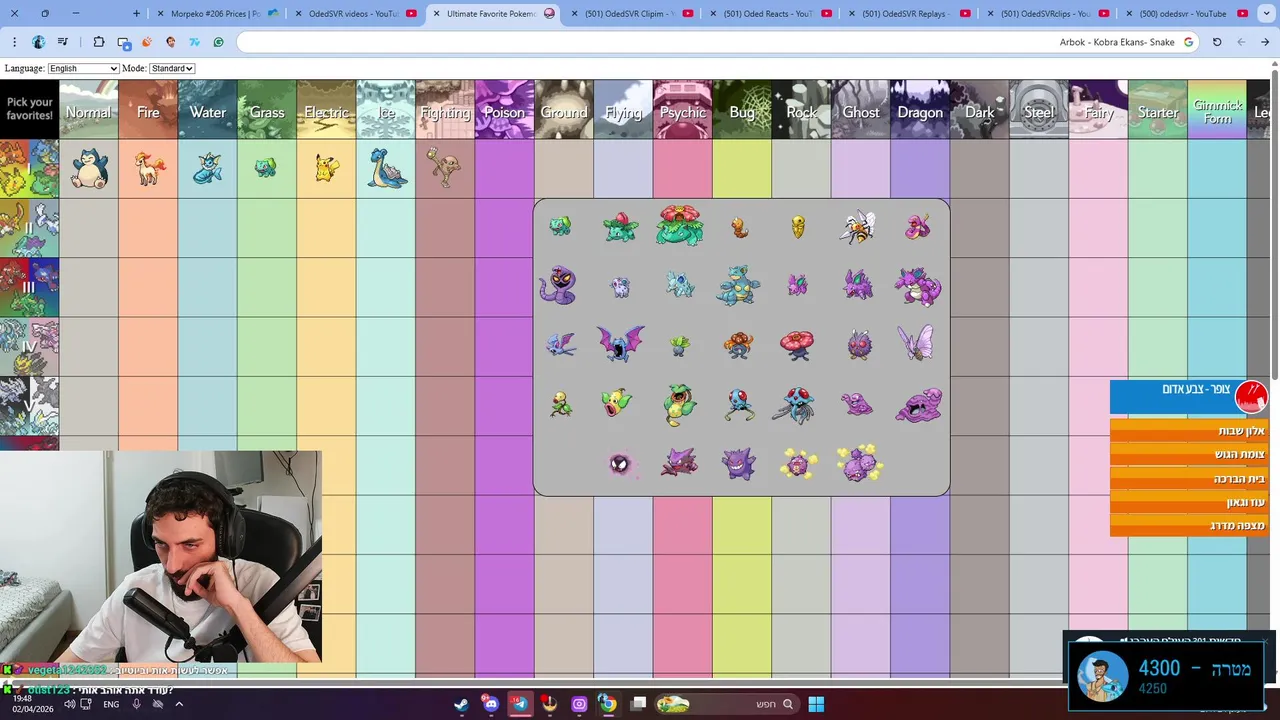Select the Pikachu favorite in Electric column
The width and height of the screenshot is (1280, 720).
tap(326, 168)
